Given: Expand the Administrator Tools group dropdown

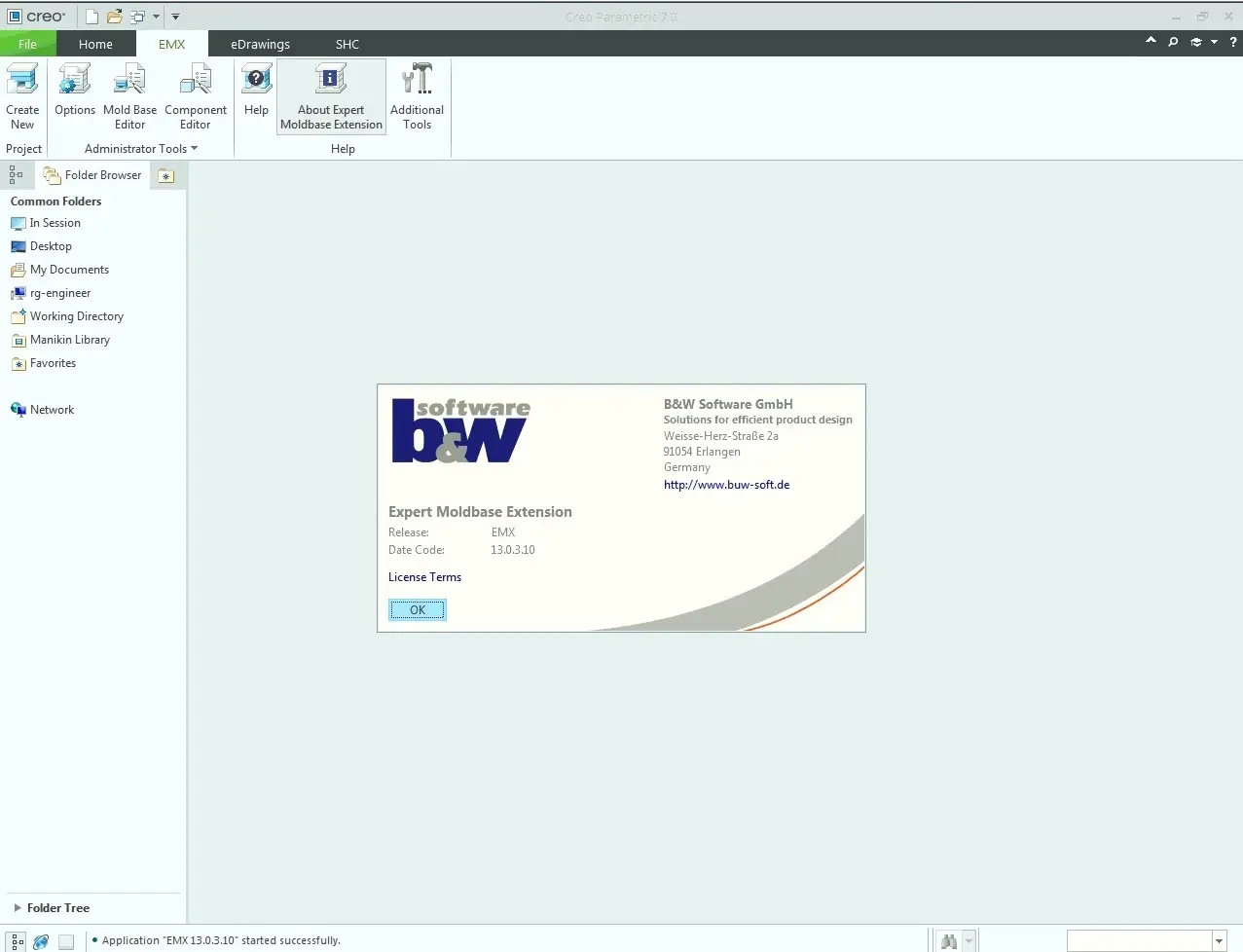Looking at the screenshot, I should (141, 149).
